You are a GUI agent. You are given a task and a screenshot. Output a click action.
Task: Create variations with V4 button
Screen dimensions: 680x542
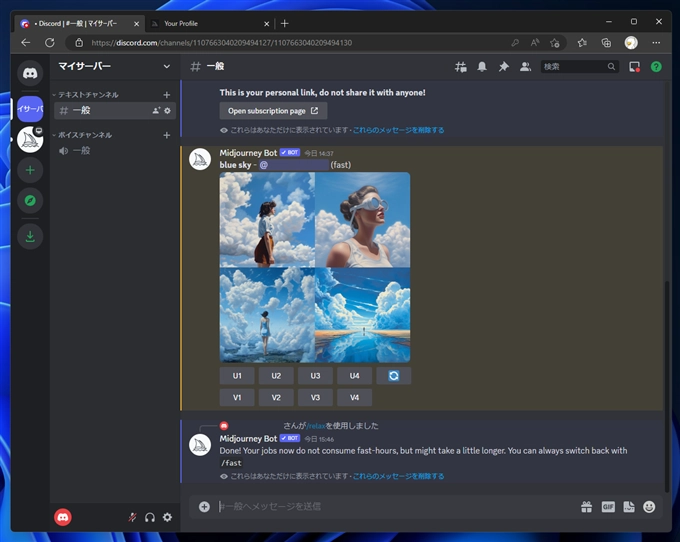(x=354, y=398)
